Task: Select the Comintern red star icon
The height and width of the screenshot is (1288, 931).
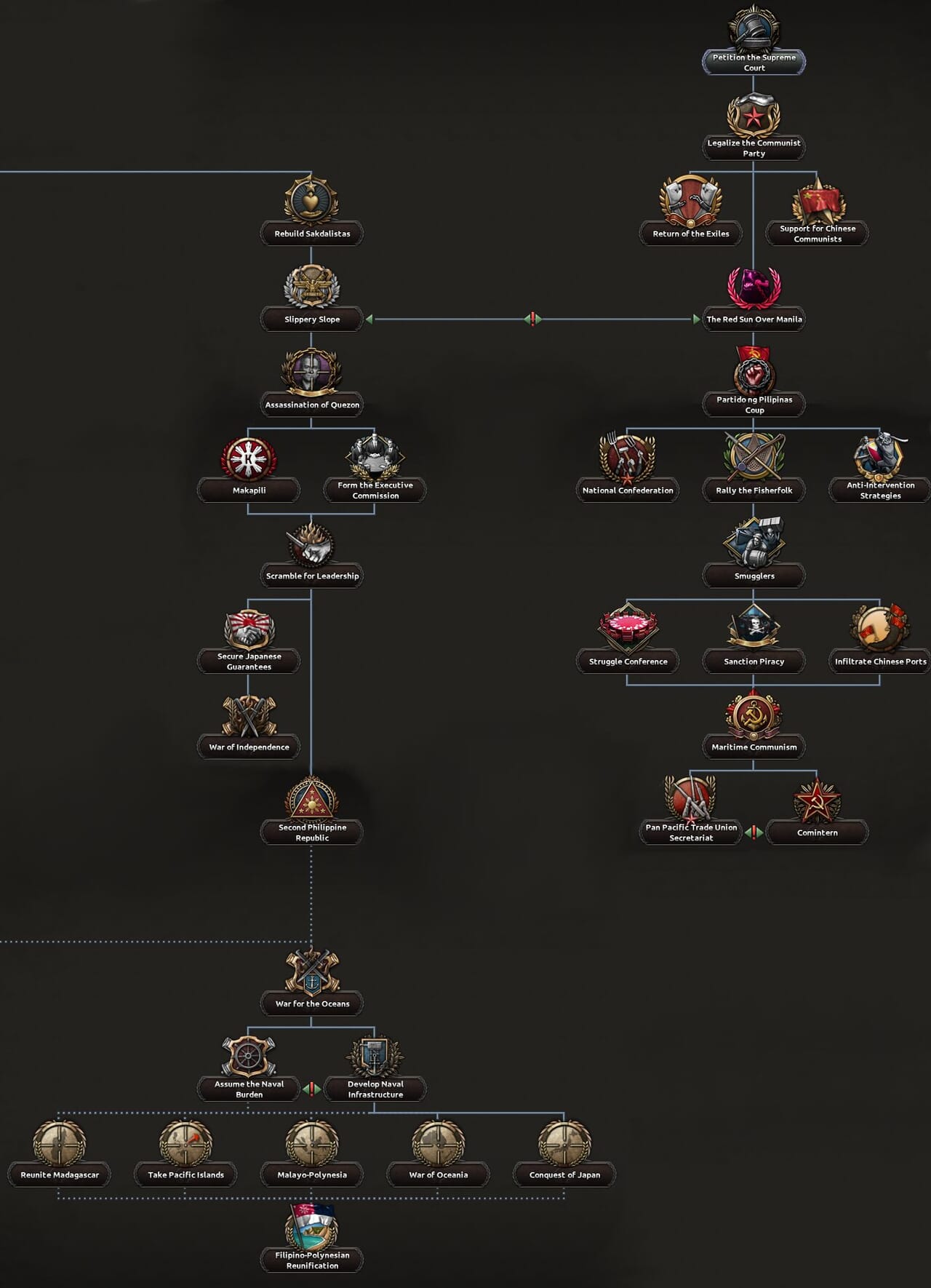Action: [x=817, y=800]
